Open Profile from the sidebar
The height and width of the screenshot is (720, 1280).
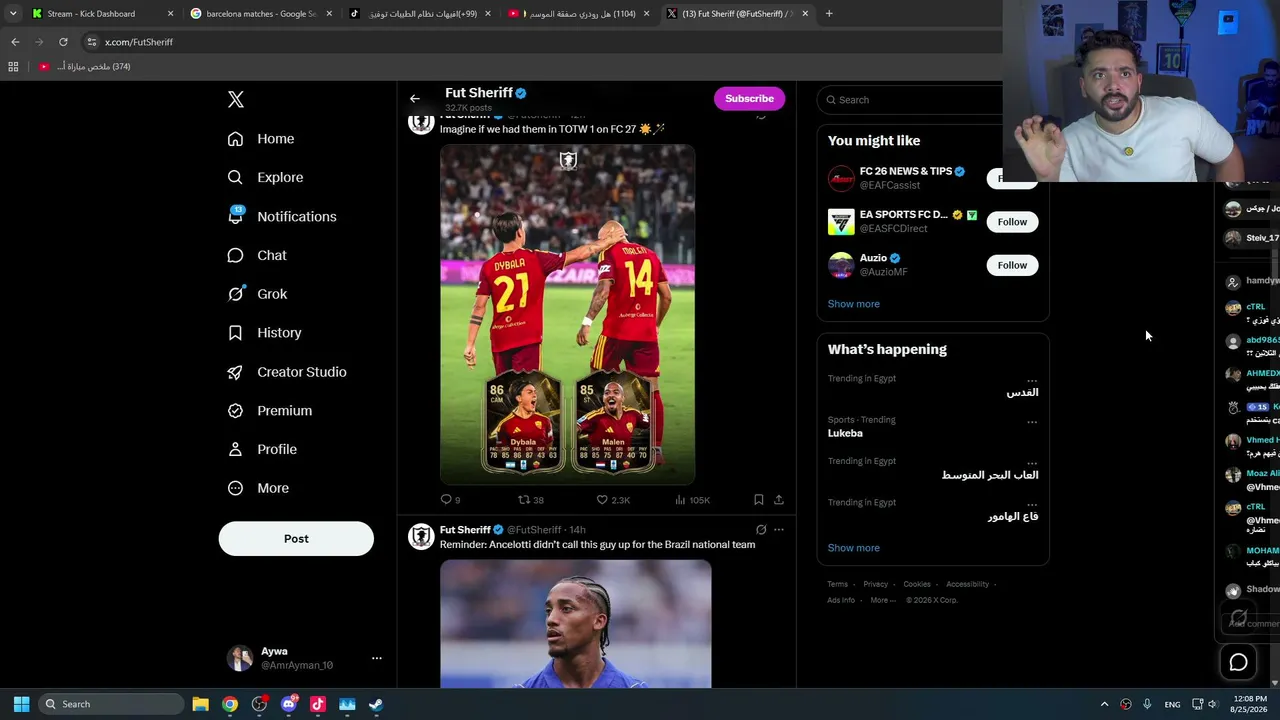coord(262,450)
